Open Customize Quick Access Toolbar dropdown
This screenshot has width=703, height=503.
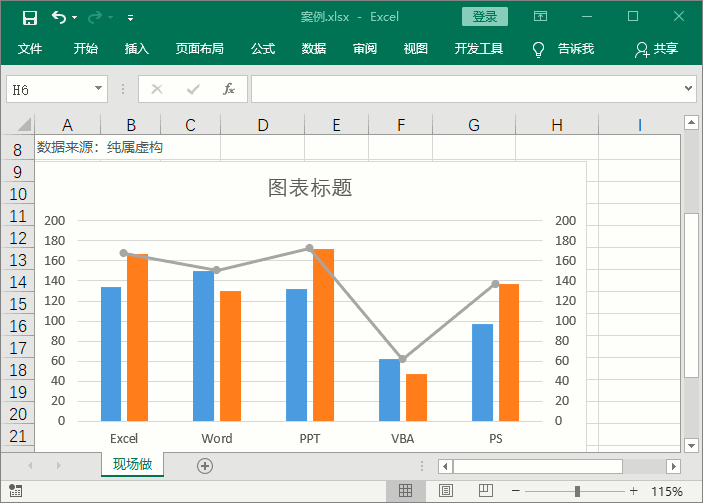[x=130, y=18]
